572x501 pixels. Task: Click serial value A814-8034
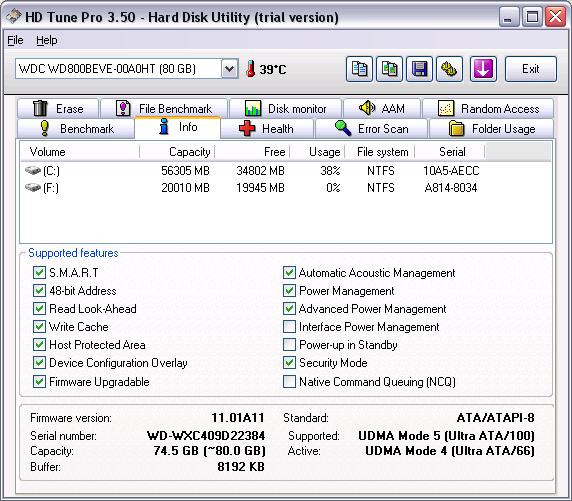pyautogui.click(x=451, y=188)
